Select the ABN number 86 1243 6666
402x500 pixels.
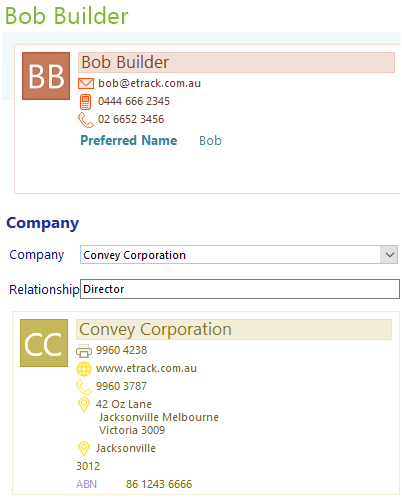[x=159, y=484]
